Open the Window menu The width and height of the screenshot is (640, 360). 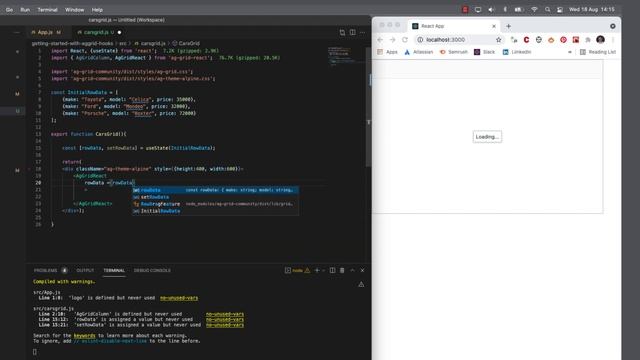click(x=74, y=9)
